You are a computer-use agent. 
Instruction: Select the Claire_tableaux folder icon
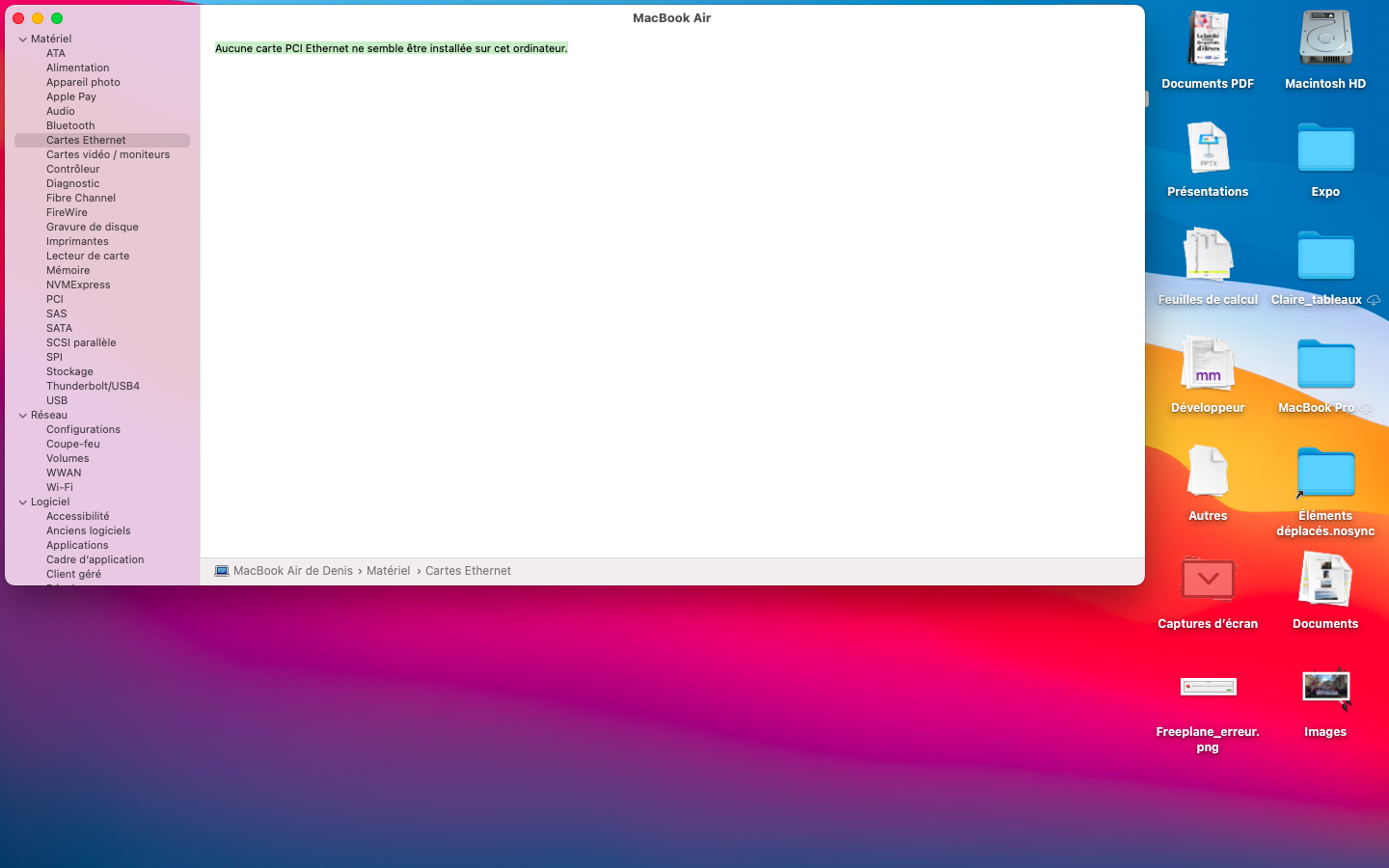1325,256
